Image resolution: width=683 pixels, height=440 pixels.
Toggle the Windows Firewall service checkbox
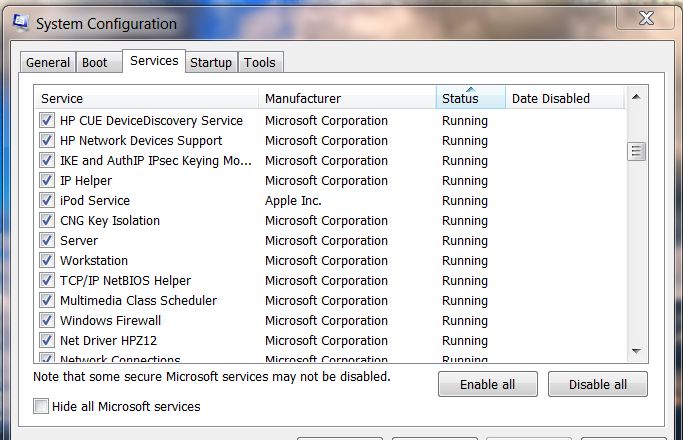click(47, 321)
